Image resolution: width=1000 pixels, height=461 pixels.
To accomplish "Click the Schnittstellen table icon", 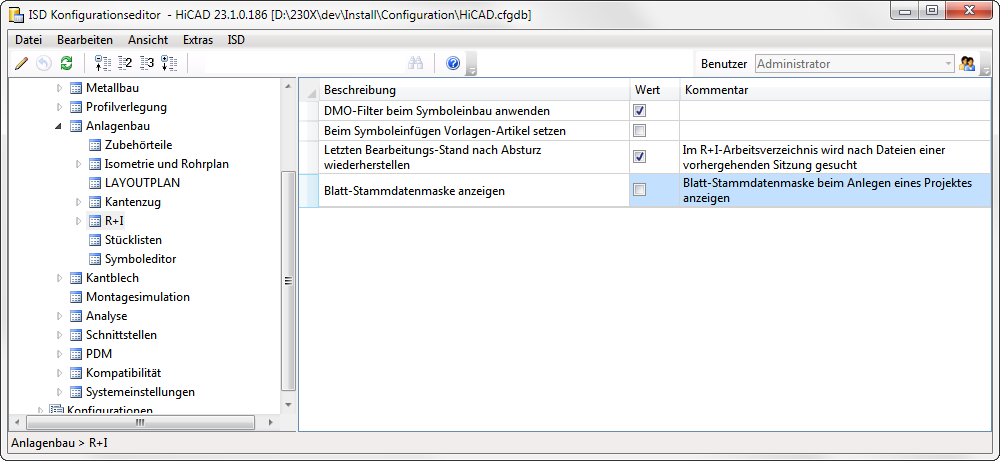I will (76, 335).
